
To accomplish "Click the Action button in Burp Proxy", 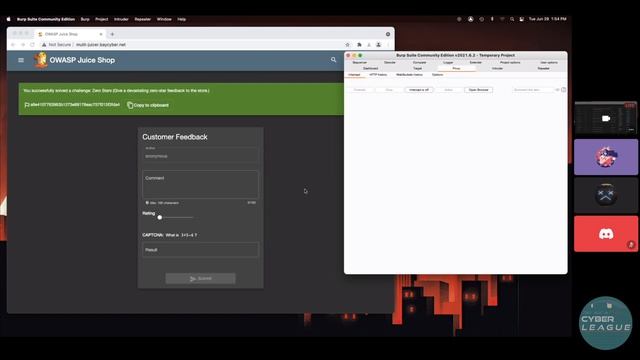I will (448, 90).
